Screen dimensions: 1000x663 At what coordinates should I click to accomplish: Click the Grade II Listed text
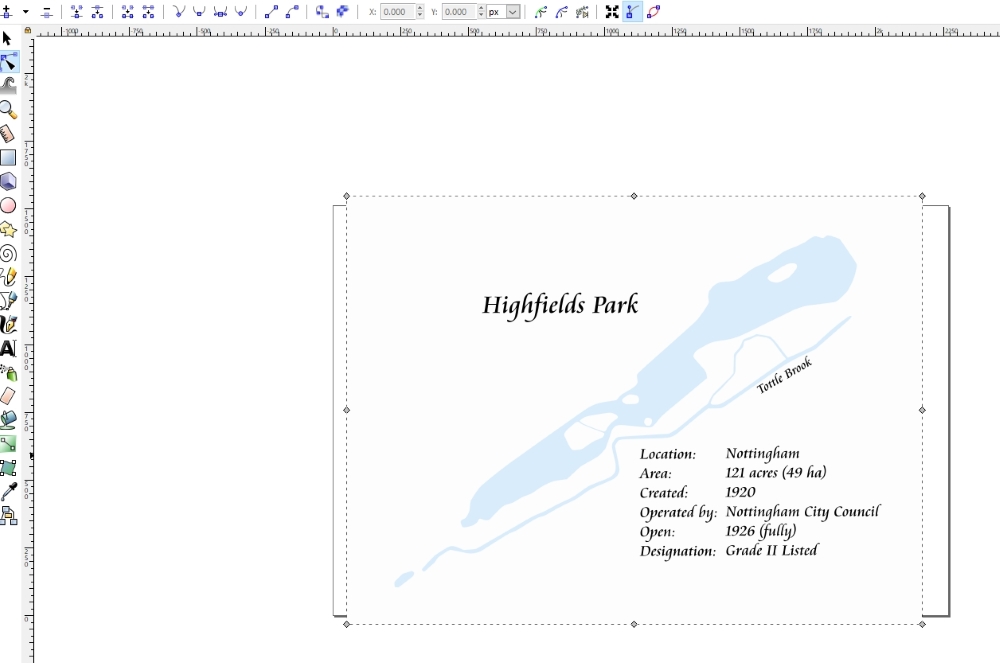(771, 550)
